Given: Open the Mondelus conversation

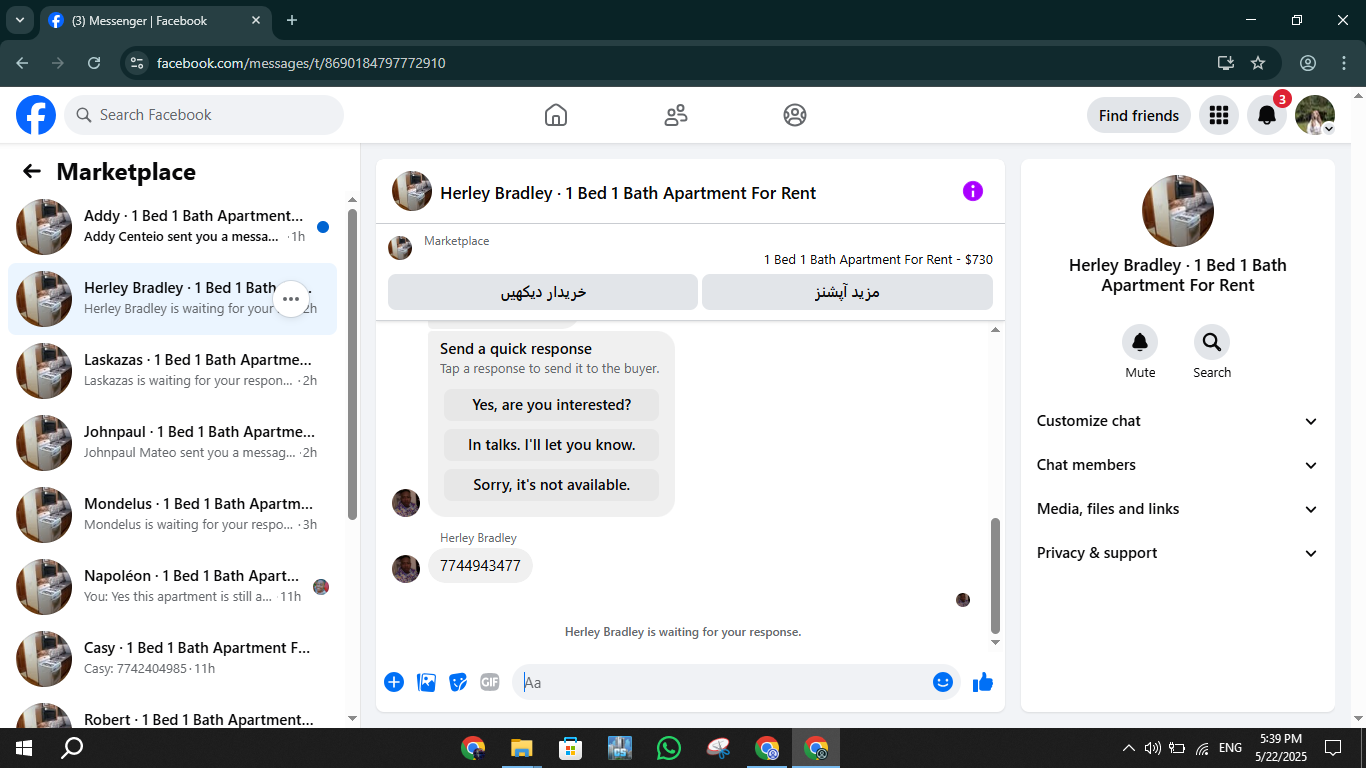Looking at the screenshot, I should [x=172, y=515].
